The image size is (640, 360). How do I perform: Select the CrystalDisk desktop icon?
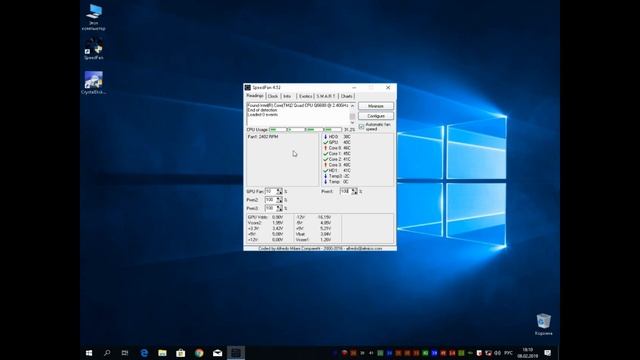[93, 83]
